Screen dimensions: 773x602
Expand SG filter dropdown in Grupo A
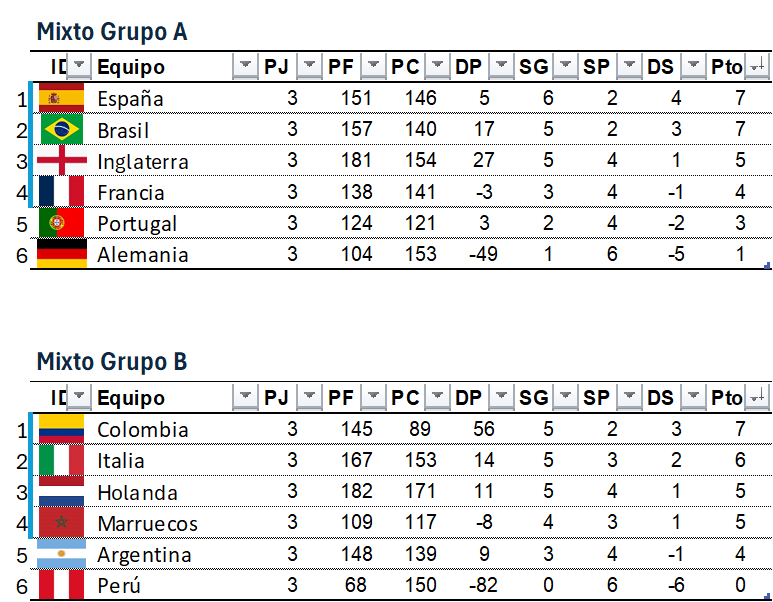click(565, 67)
